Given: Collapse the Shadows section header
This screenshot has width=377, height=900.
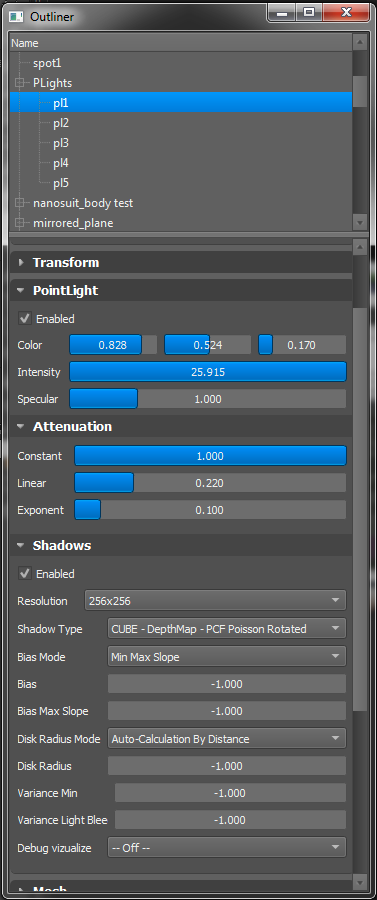Looking at the screenshot, I should (x=21, y=546).
